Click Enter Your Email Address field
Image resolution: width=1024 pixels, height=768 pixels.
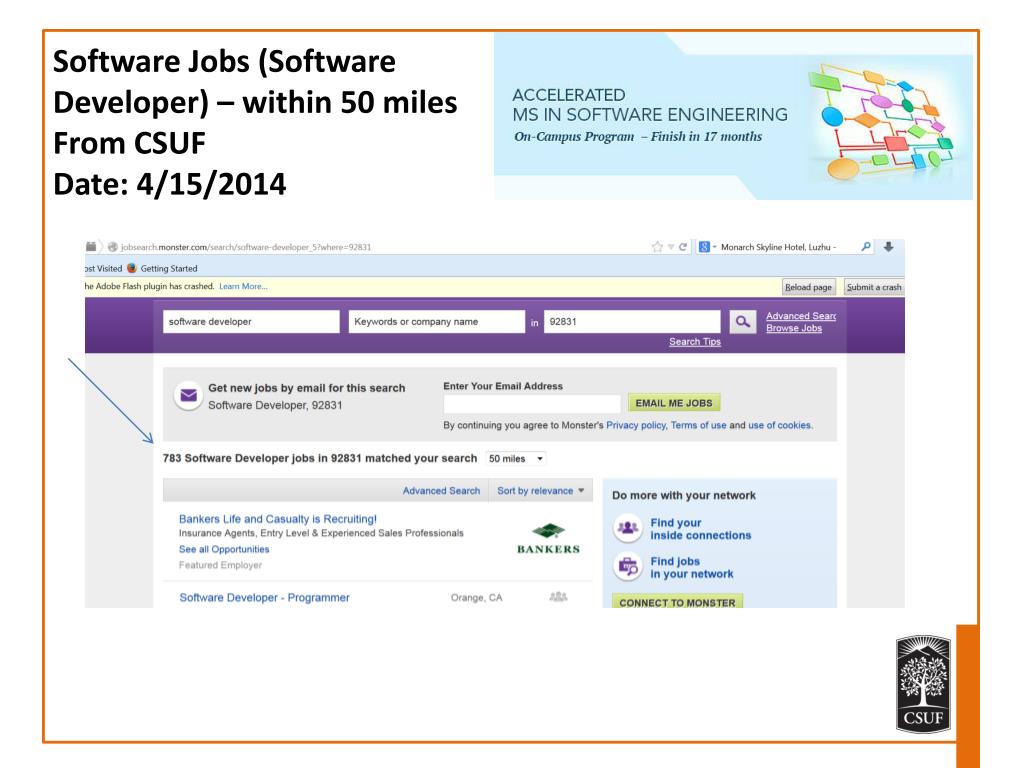pos(532,404)
